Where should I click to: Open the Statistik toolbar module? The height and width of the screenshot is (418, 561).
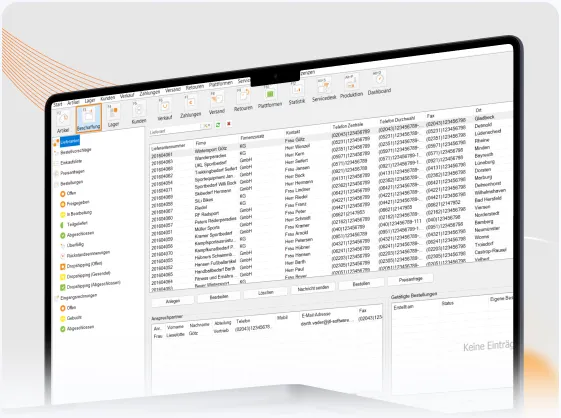coord(297,93)
